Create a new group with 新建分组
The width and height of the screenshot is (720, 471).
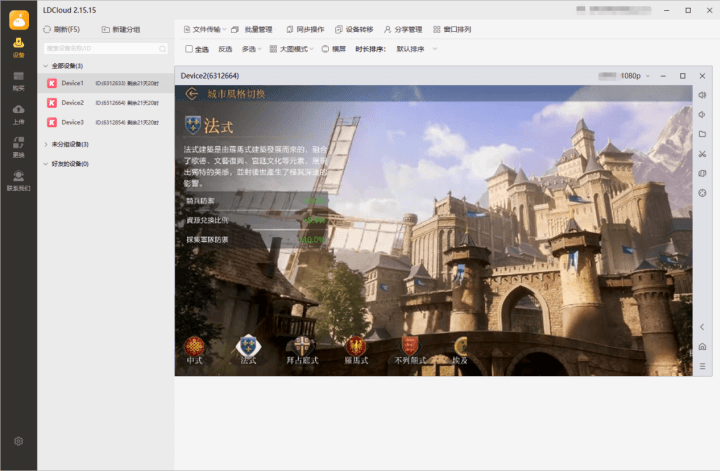click(x=120, y=29)
